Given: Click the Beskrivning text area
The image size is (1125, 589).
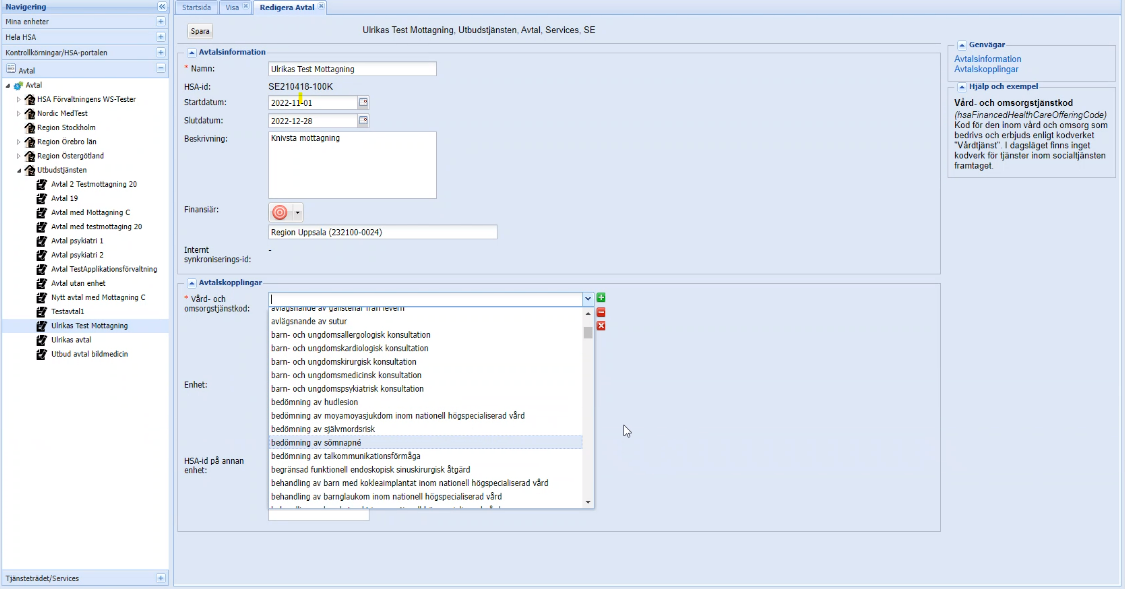Looking at the screenshot, I should click(352, 165).
